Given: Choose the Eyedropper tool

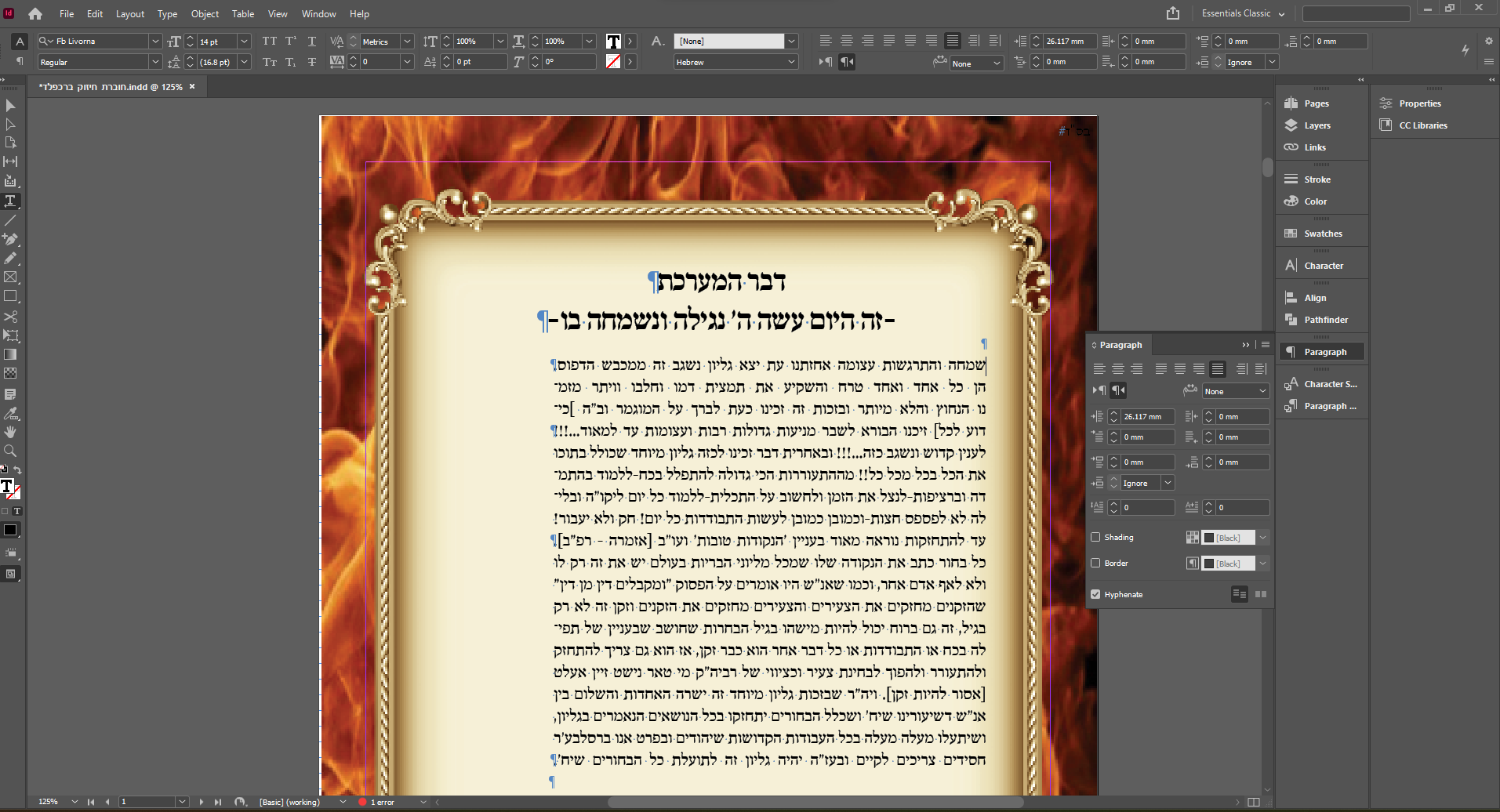Looking at the screenshot, I should tap(10, 413).
